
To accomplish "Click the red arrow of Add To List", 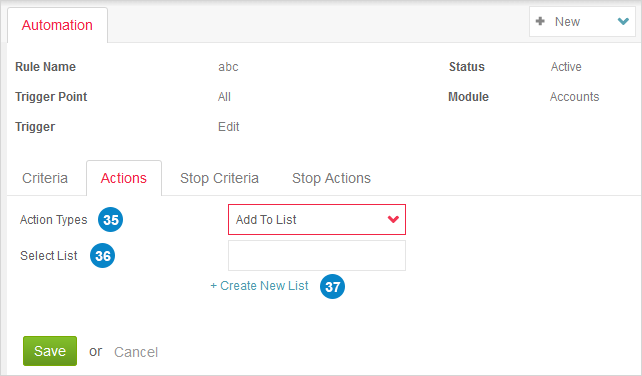I will click(x=393, y=219).
